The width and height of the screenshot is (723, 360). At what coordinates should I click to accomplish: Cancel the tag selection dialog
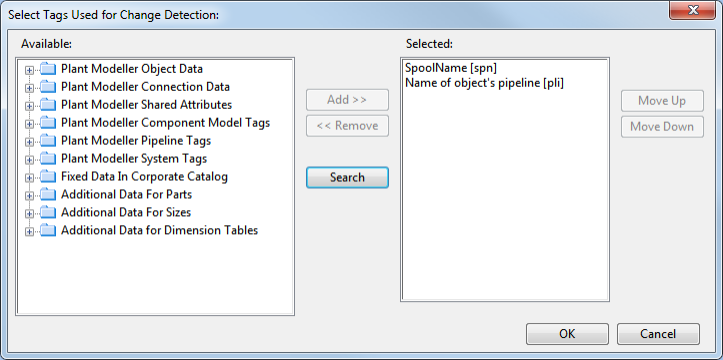[658, 334]
